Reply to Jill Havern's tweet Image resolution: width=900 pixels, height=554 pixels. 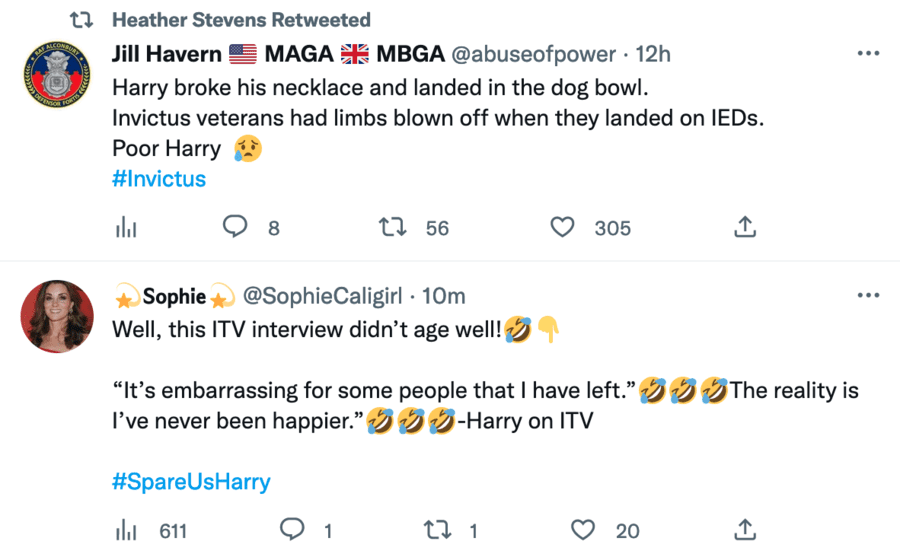pyautogui.click(x=235, y=228)
